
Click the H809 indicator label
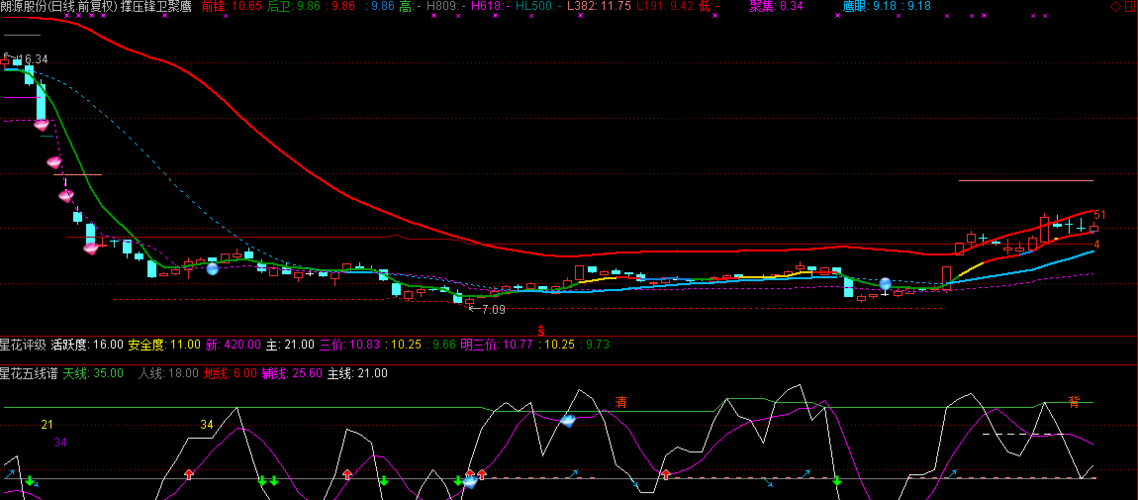446,7
